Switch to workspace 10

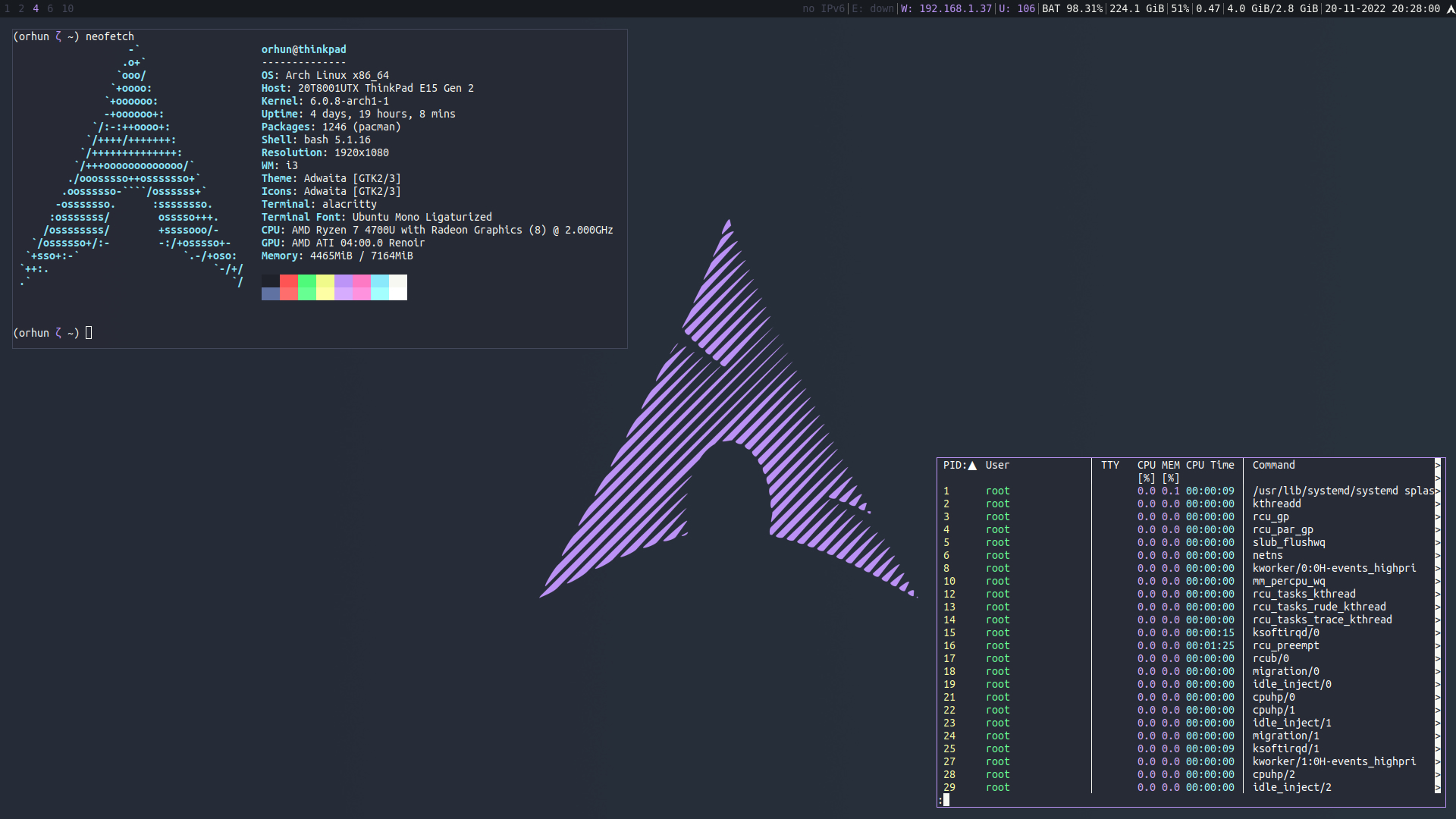68,9
